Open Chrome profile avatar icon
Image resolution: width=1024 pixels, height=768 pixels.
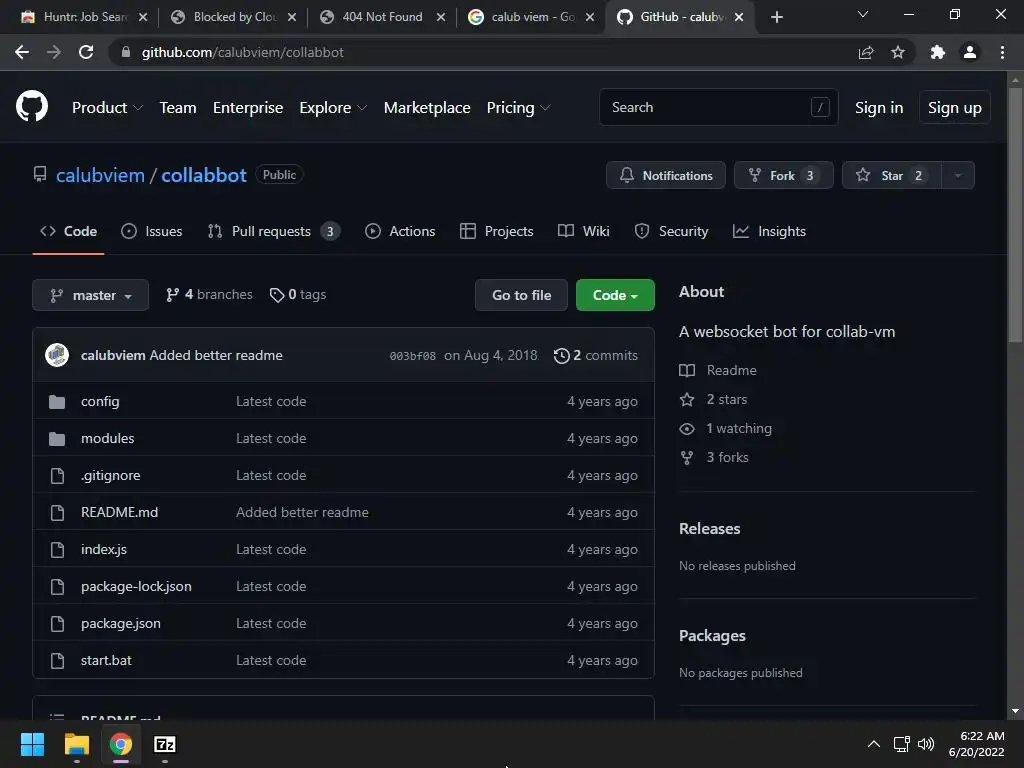click(x=970, y=52)
